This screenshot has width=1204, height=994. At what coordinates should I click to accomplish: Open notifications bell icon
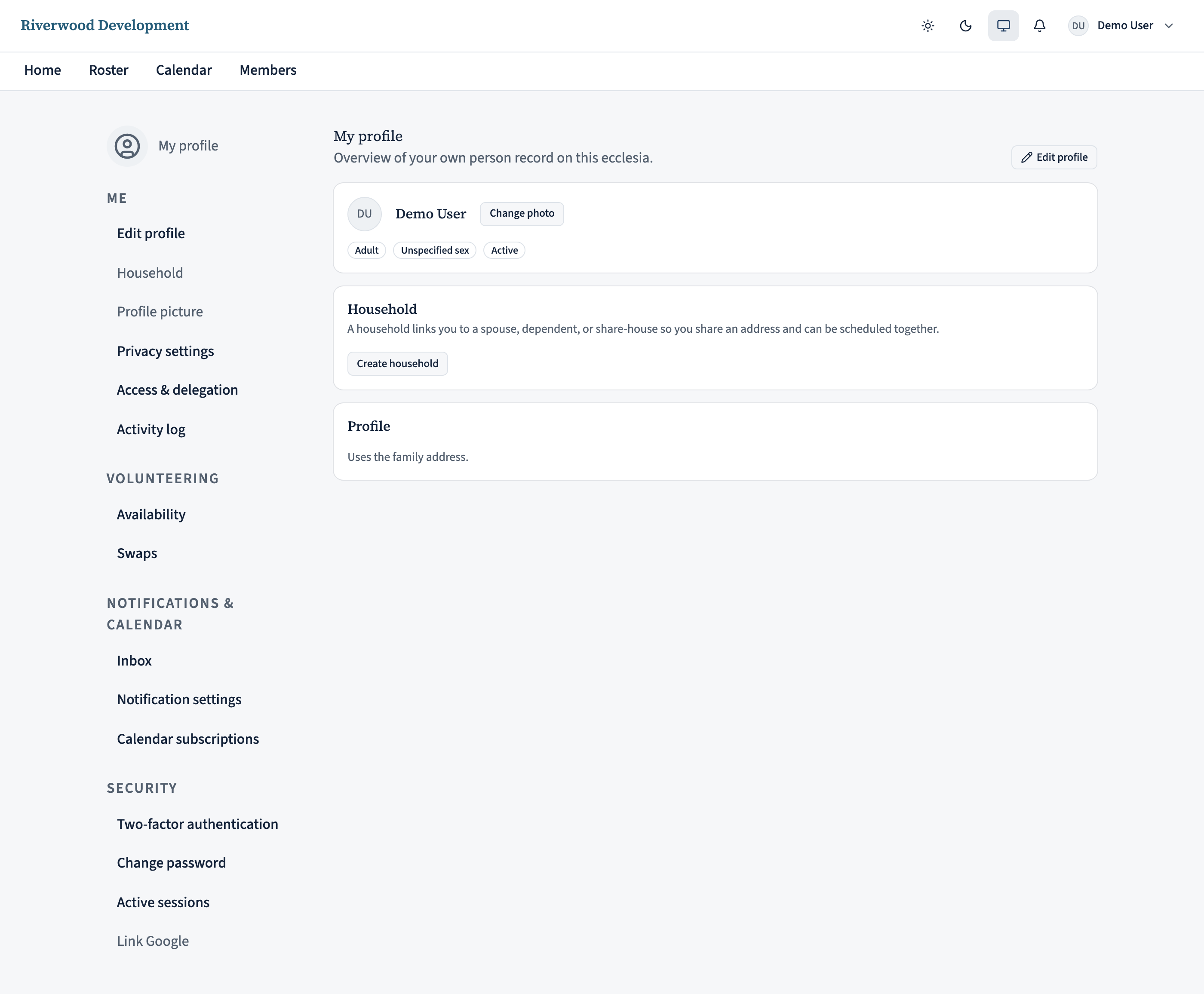pyautogui.click(x=1040, y=26)
